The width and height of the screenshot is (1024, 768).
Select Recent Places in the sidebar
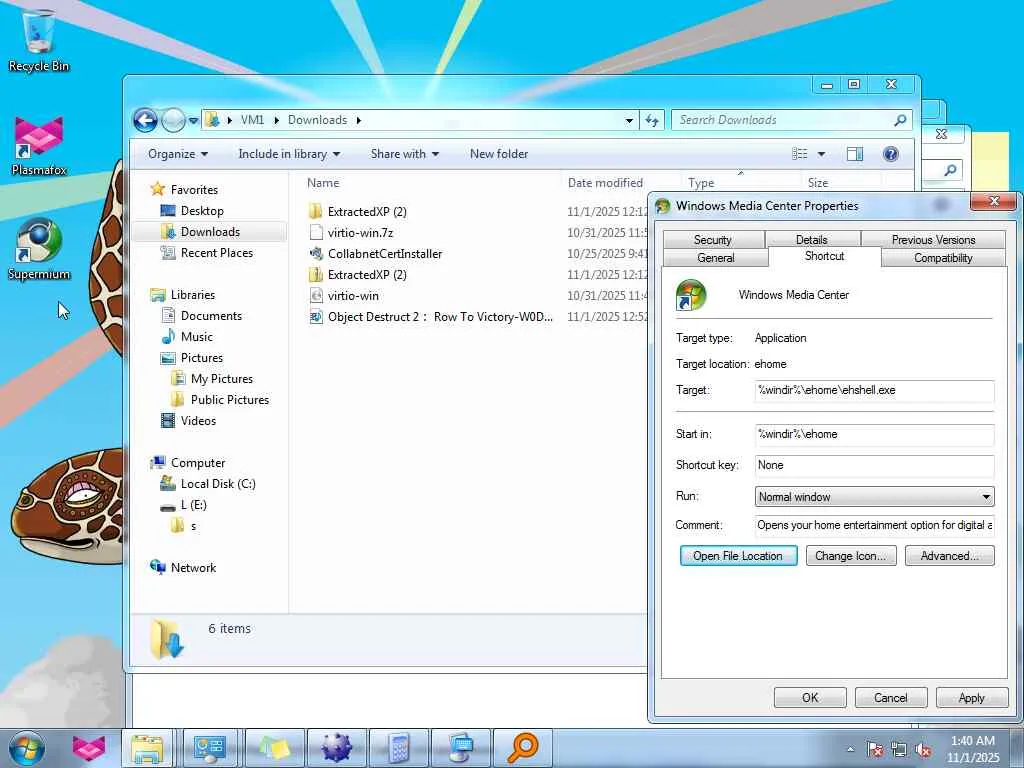216,253
